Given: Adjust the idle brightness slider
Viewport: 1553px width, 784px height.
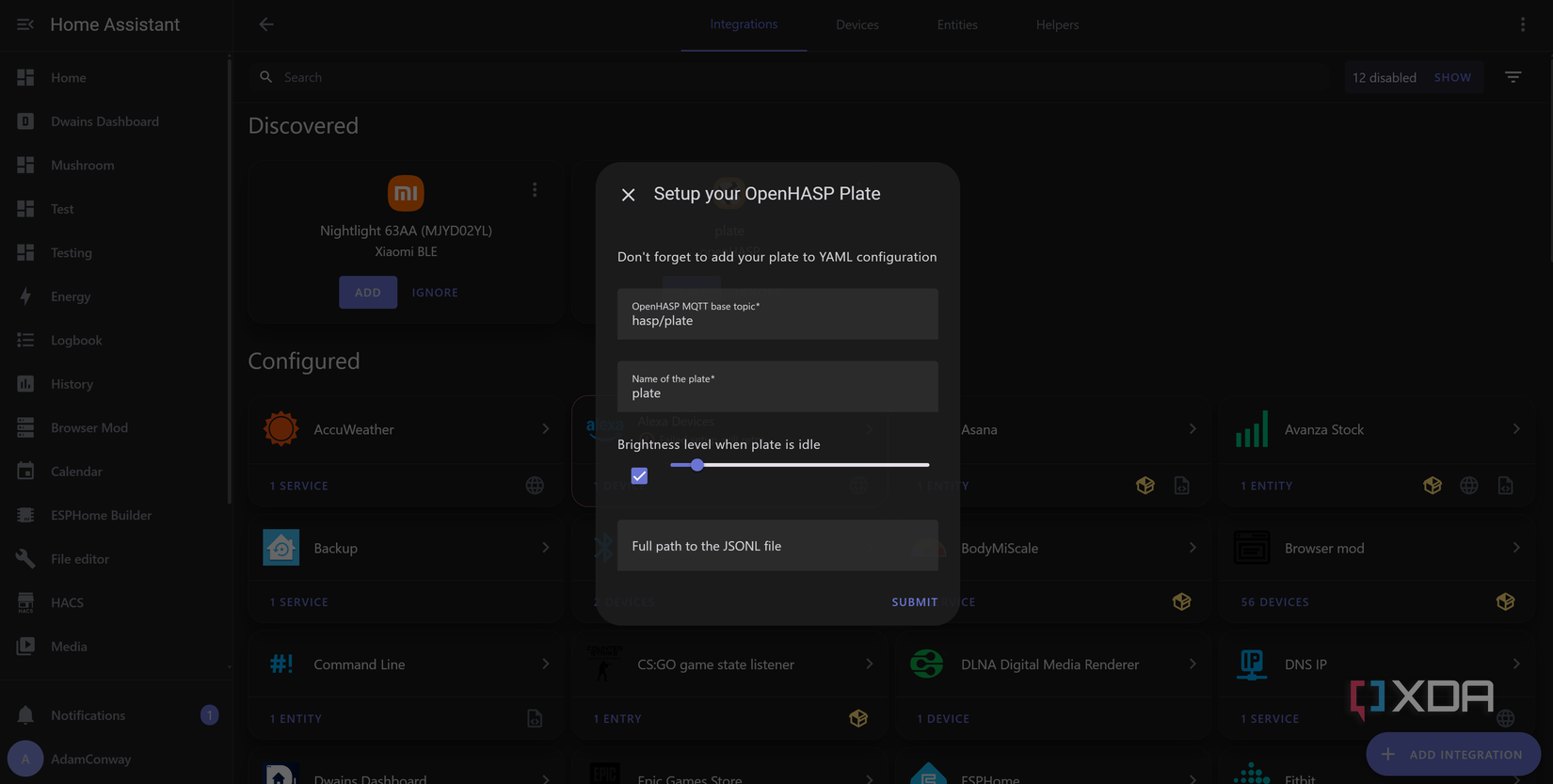Looking at the screenshot, I should pos(799,465).
